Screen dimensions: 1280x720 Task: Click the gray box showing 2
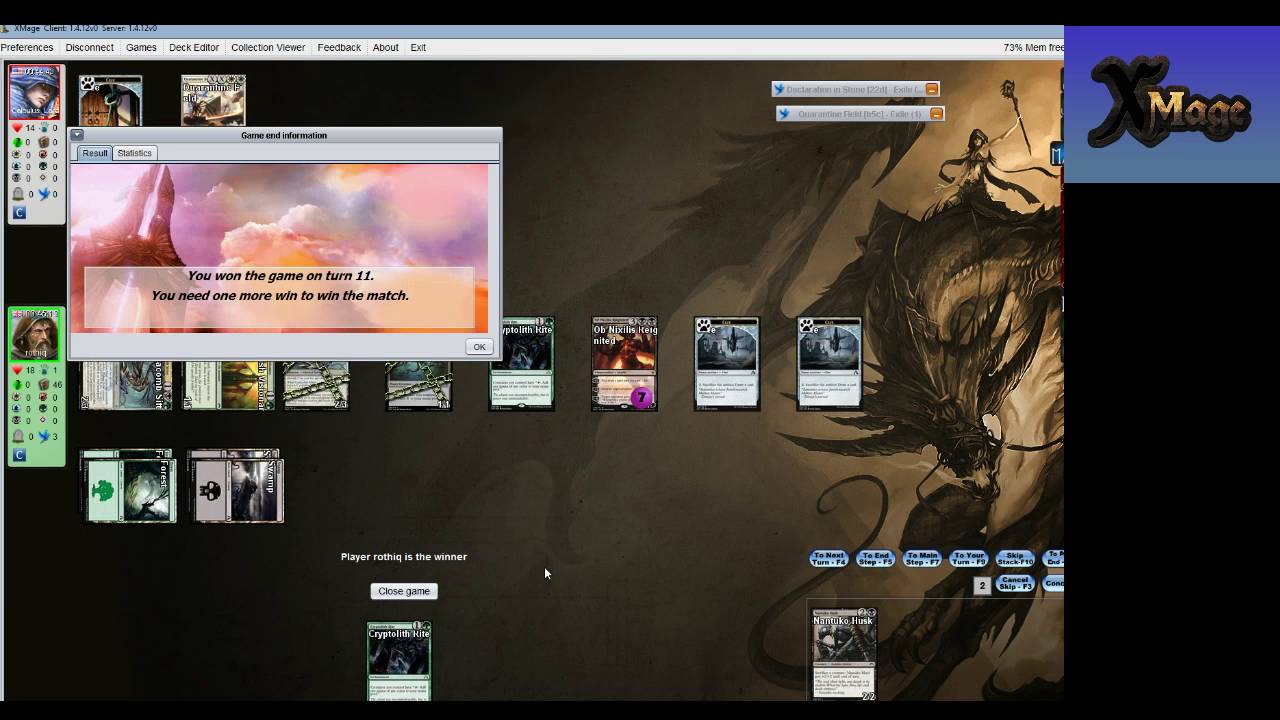click(982, 586)
